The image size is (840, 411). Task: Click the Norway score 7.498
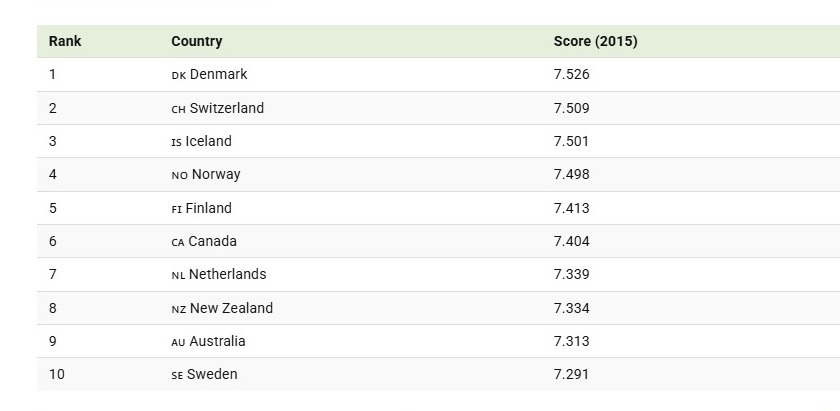coord(572,174)
